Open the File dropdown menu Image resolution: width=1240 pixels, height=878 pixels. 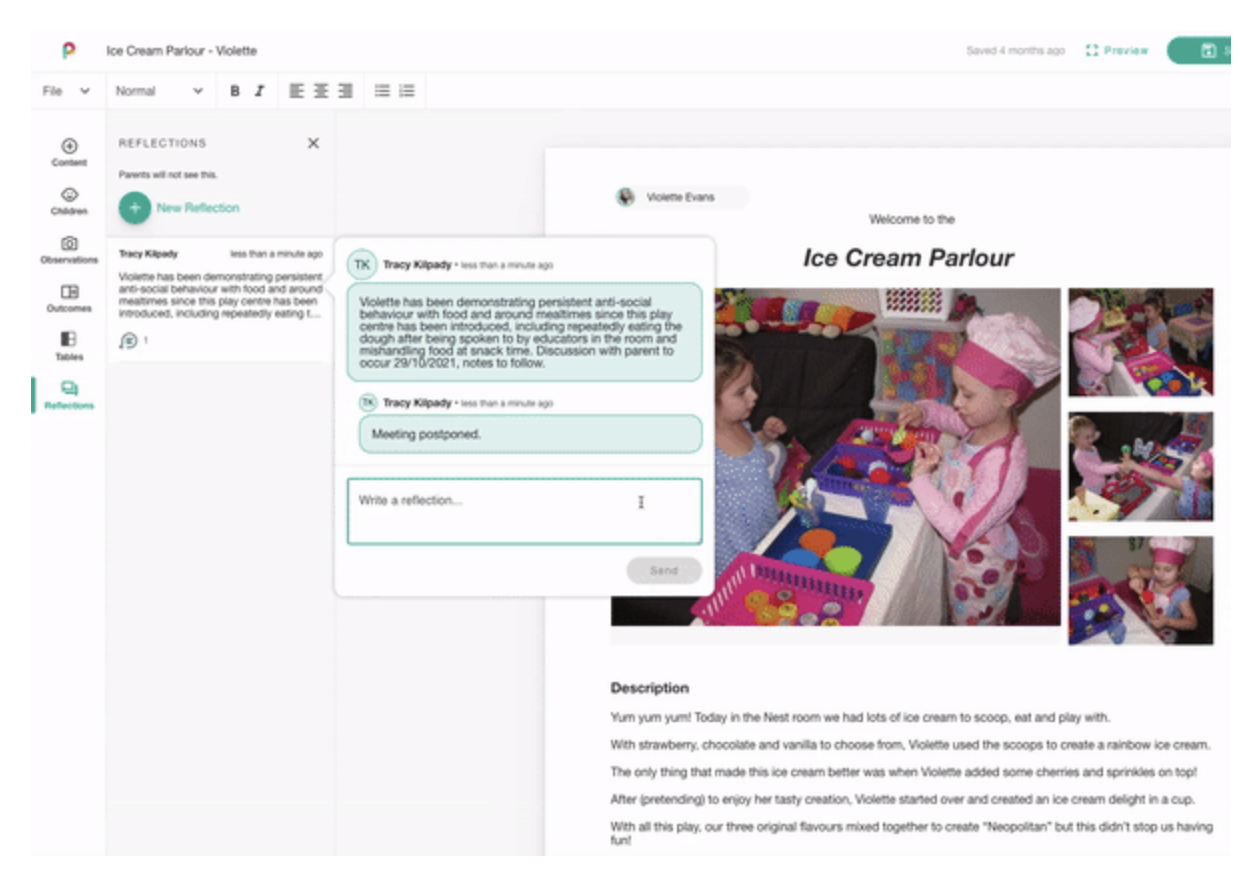66,91
